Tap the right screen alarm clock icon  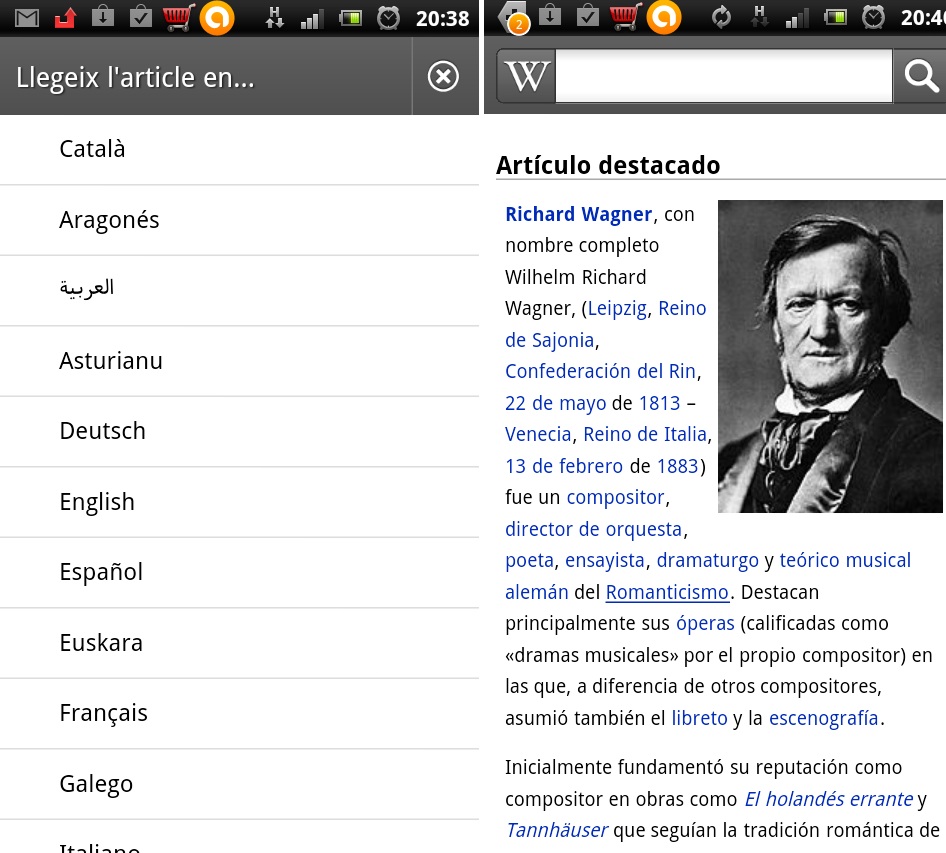(873, 18)
